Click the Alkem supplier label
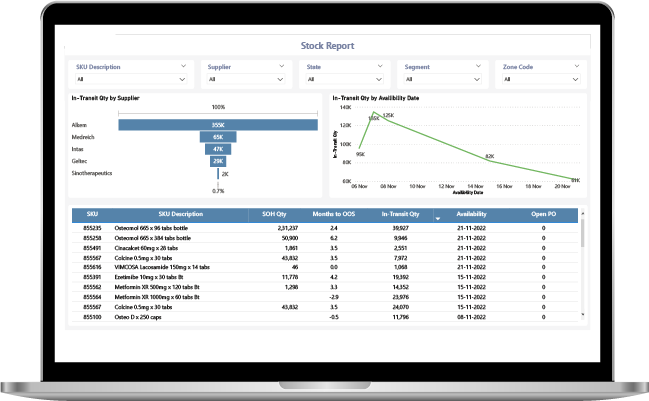This screenshot has width=649, height=401. click(79, 125)
